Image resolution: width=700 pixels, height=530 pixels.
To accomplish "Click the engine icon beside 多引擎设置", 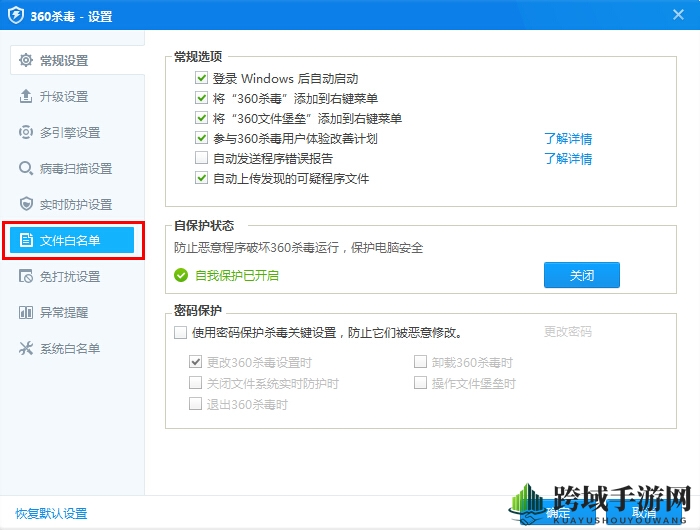I will point(26,132).
